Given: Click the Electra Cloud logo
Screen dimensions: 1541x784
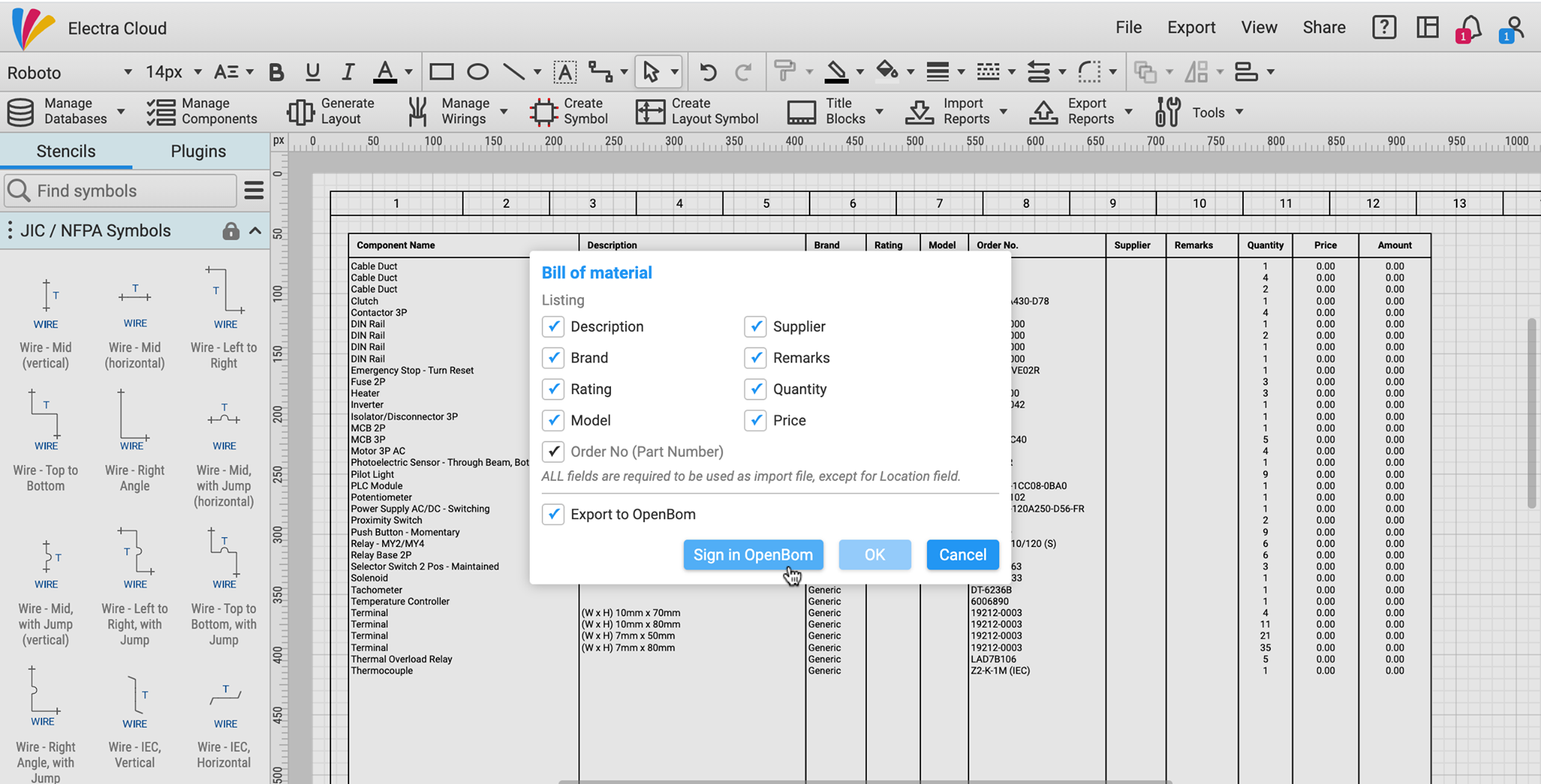Looking at the screenshot, I should (33, 29).
